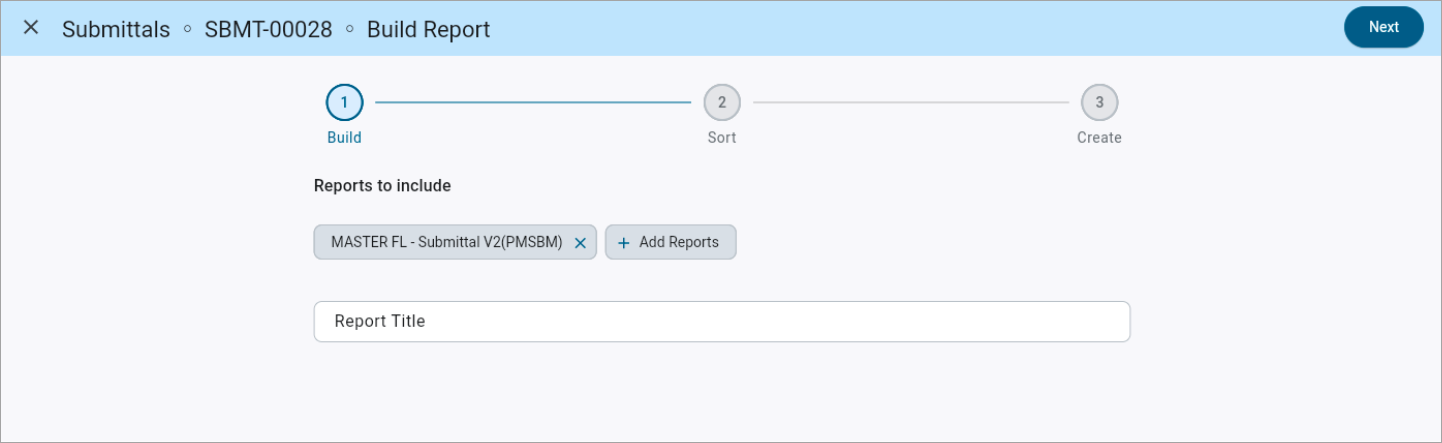The image size is (1442, 443).
Task: Click the Build step label
Action: (x=344, y=138)
